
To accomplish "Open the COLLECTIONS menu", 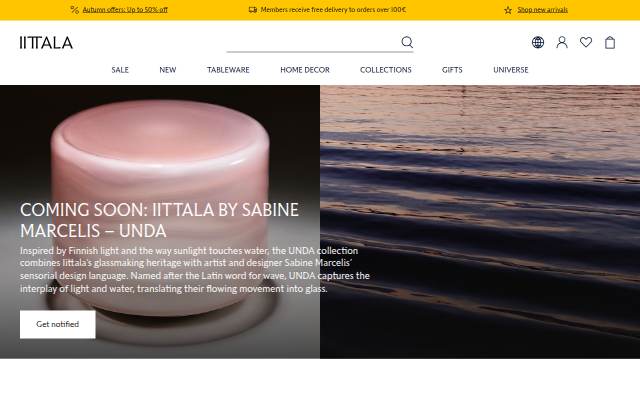I will click(386, 70).
